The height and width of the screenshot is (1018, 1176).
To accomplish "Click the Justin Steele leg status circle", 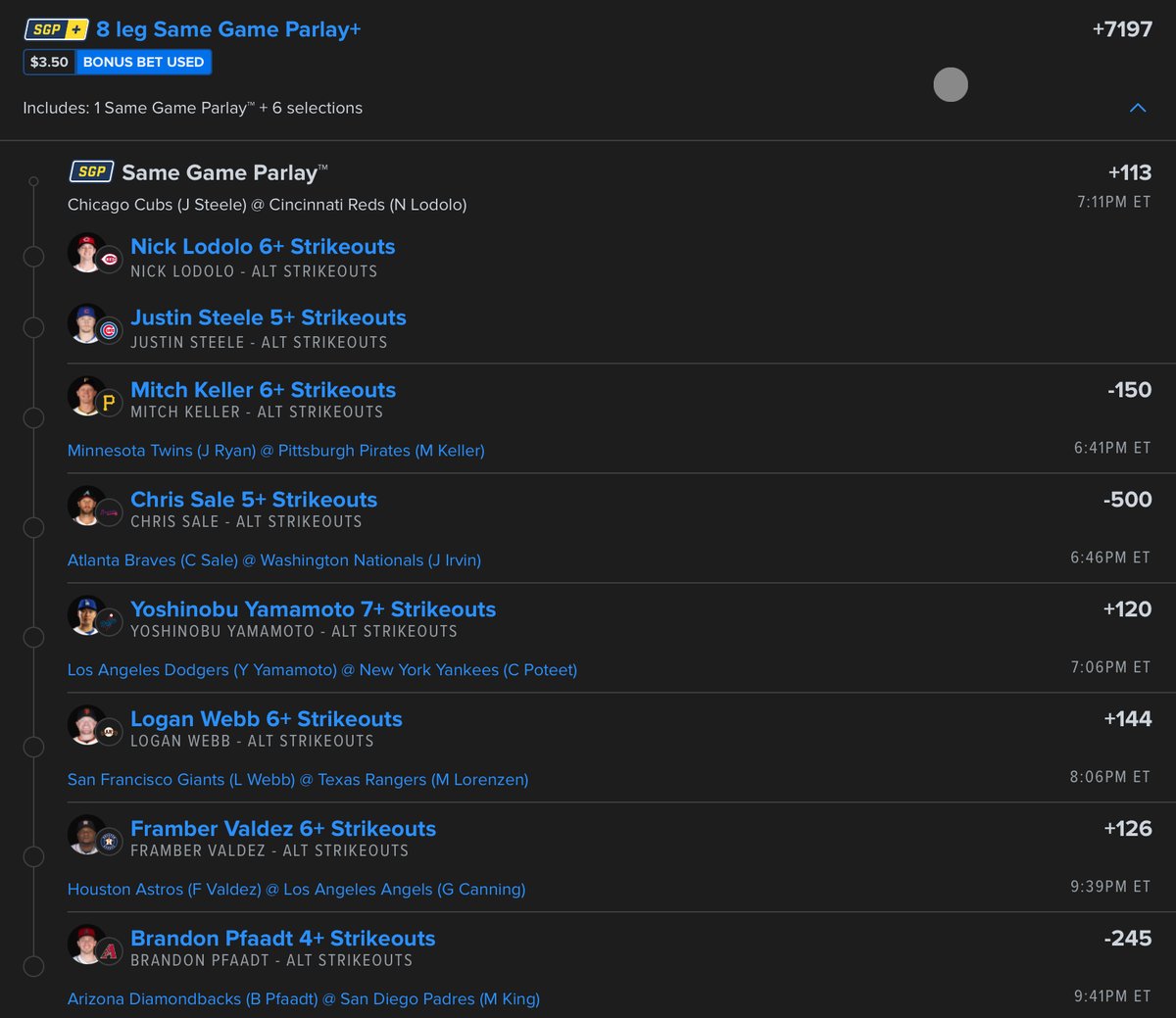I will [33, 327].
